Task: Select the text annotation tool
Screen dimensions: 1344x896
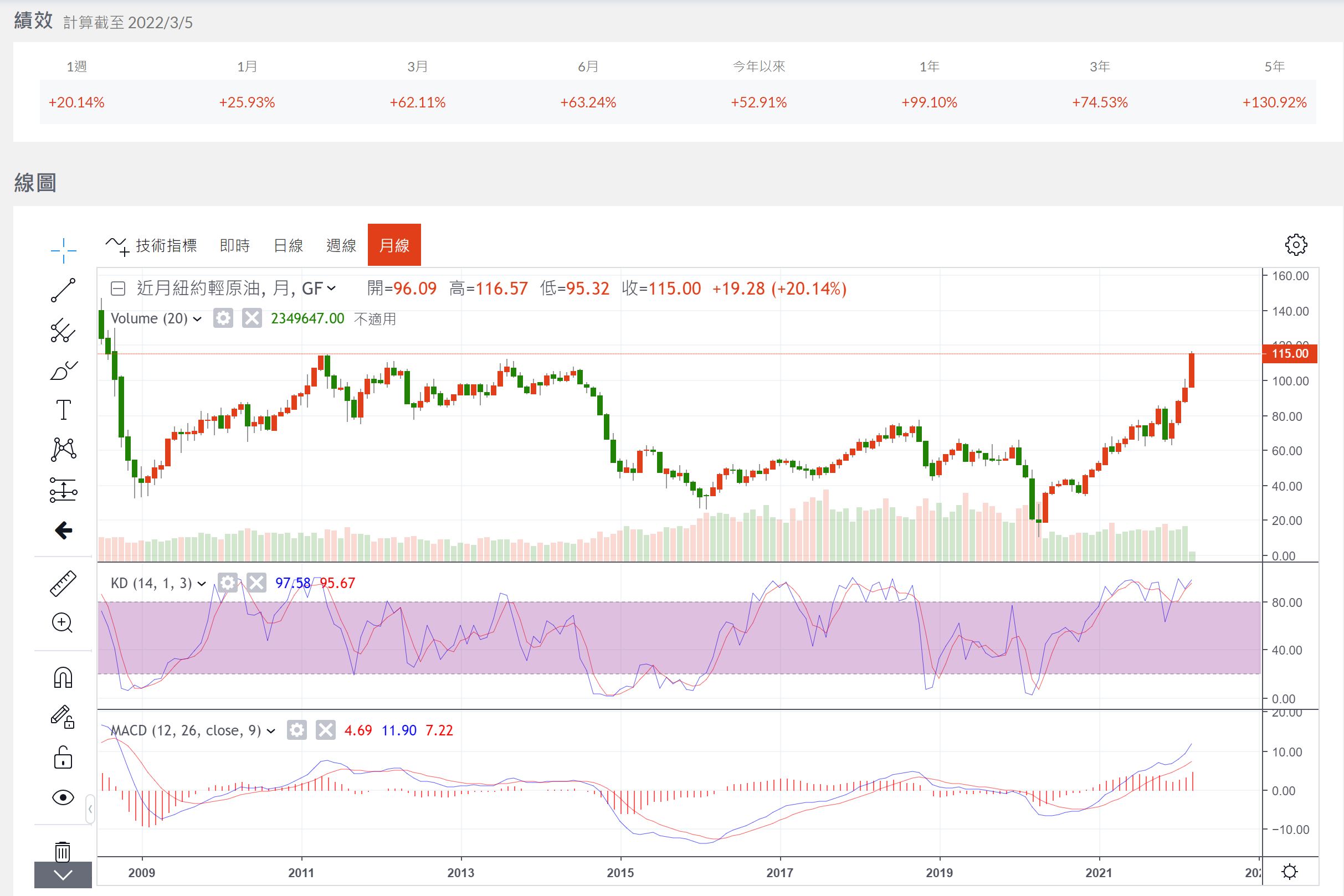Action: click(63, 410)
